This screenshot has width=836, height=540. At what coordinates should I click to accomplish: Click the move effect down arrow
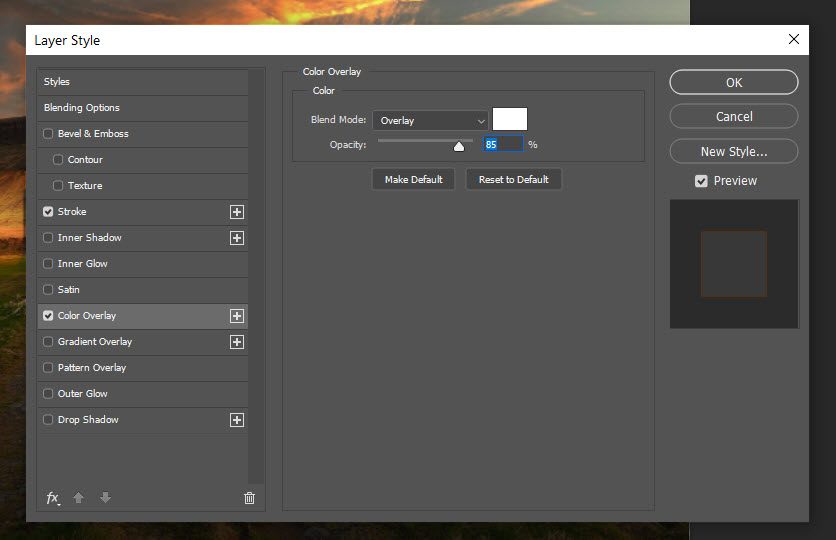point(106,498)
